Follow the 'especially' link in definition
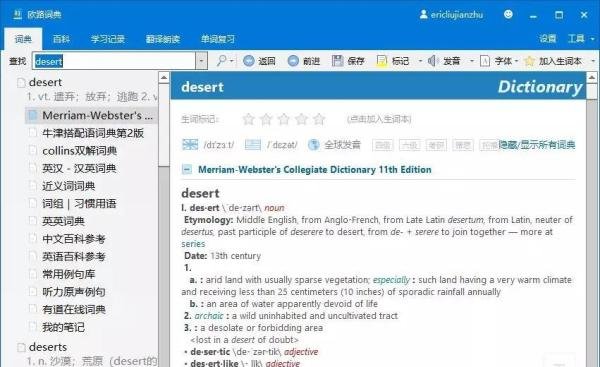The image size is (600, 367). click(x=391, y=280)
